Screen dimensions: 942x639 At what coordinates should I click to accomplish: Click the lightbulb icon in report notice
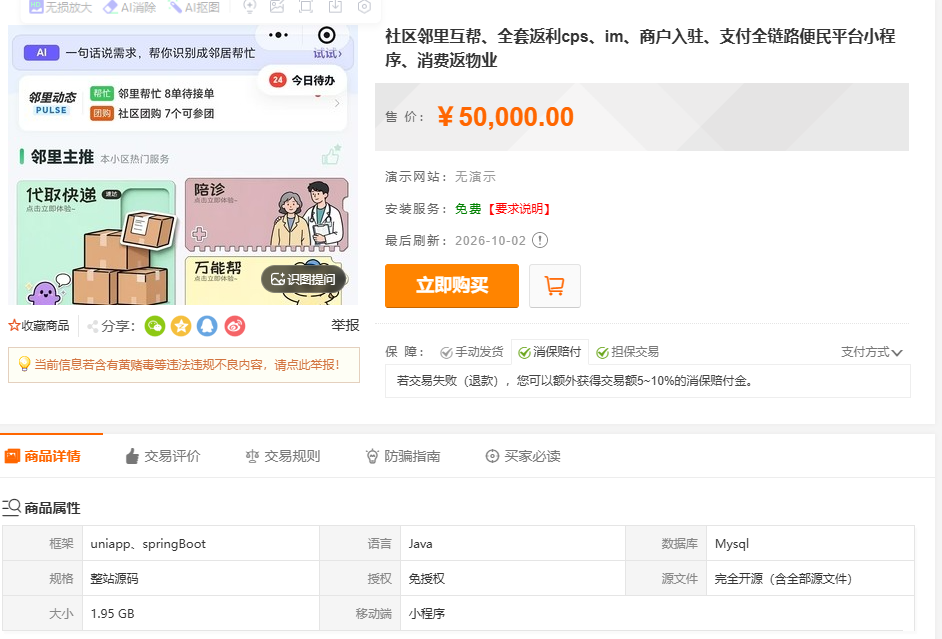[x=24, y=364]
